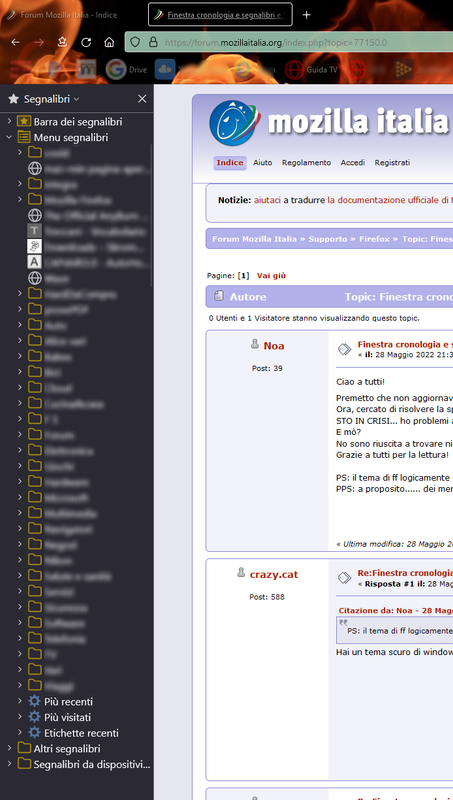The image size is (453, 800).
Task: Click the aiutaci news link
Action: click(x=267, y=200)
